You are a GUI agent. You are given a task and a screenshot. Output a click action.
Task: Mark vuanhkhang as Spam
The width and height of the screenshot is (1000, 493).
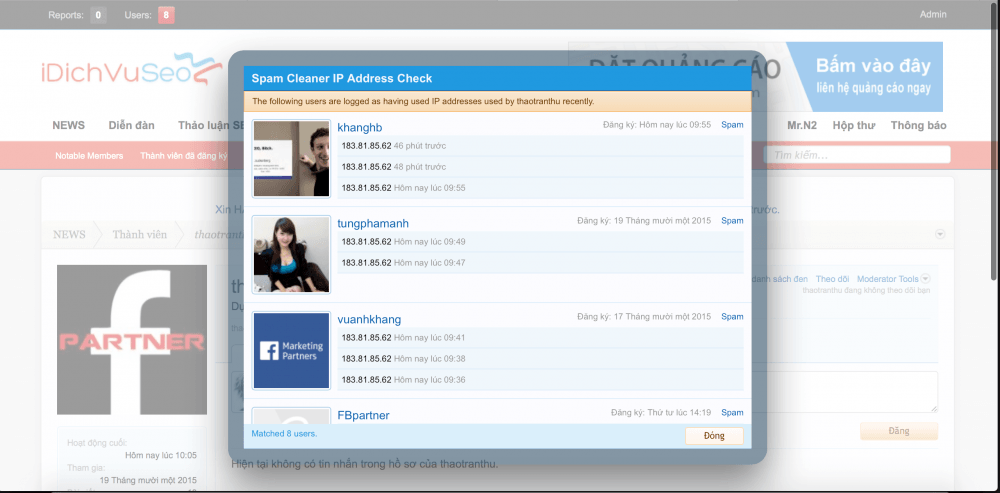click(x=732, y=317)
